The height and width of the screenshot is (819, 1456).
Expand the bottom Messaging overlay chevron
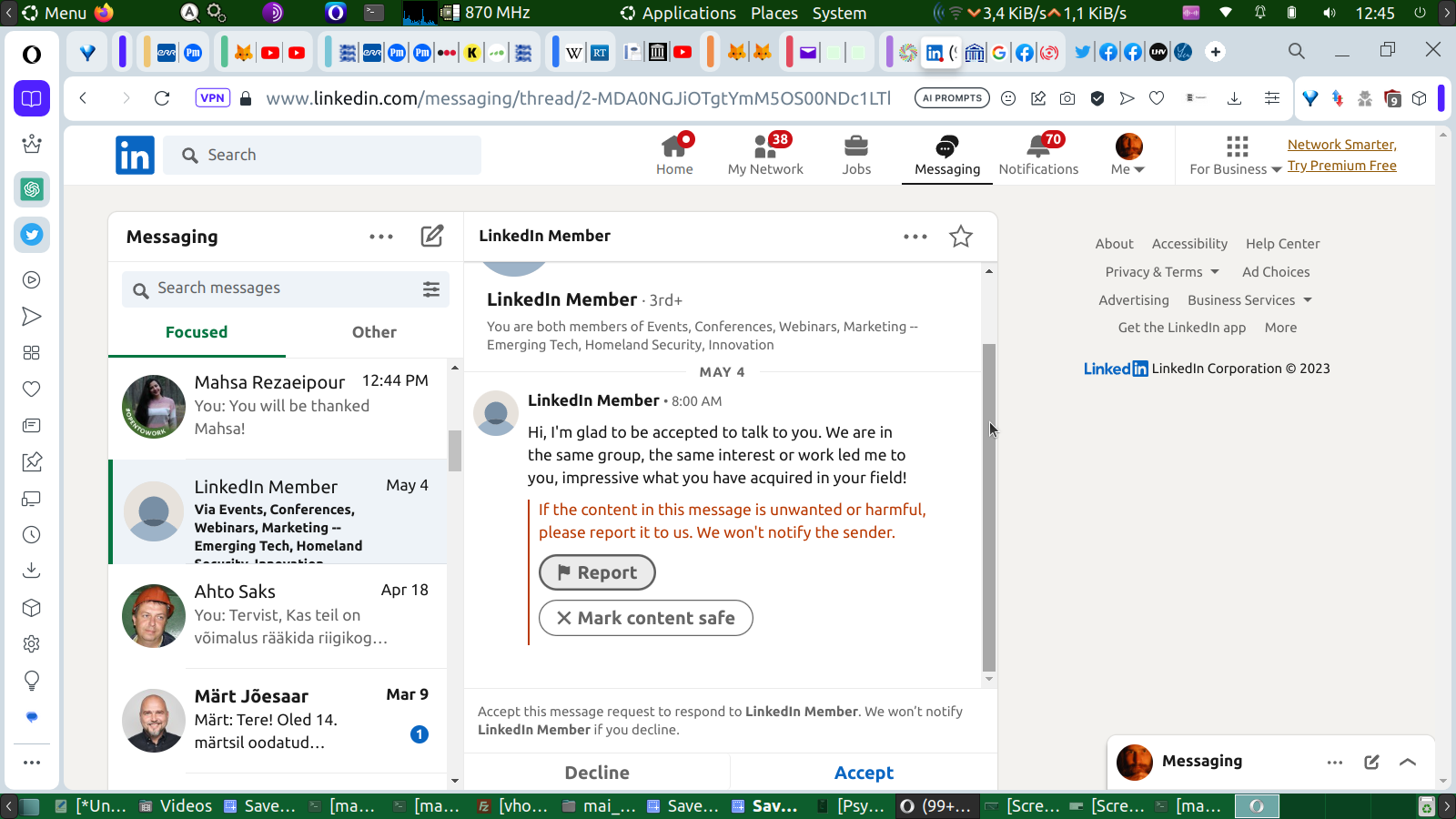pyautogui.click(x=1408, y=763)
